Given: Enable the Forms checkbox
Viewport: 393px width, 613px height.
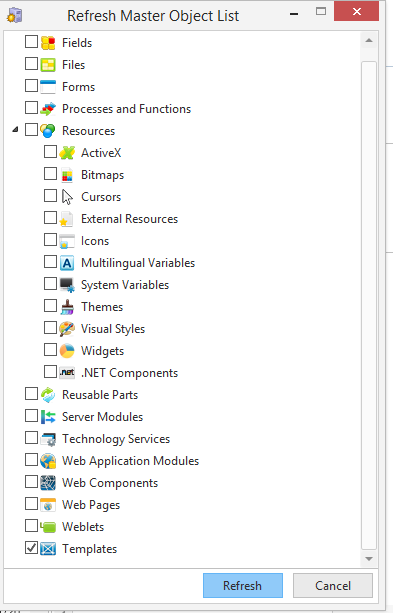Looking at the screenshot, I should tap(31, 85).
